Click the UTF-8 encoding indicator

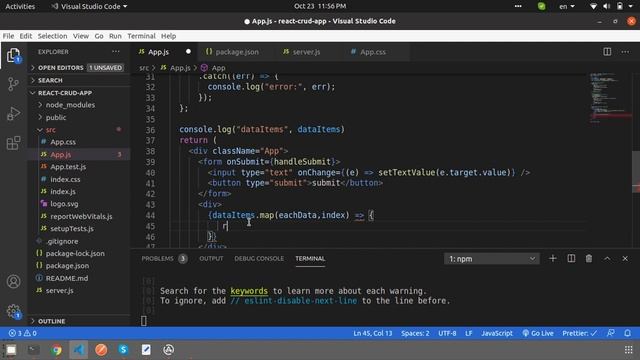[447, 333]
